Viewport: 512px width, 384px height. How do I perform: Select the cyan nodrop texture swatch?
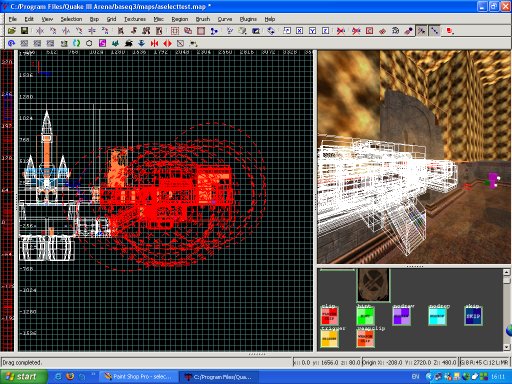coord(437,316)
